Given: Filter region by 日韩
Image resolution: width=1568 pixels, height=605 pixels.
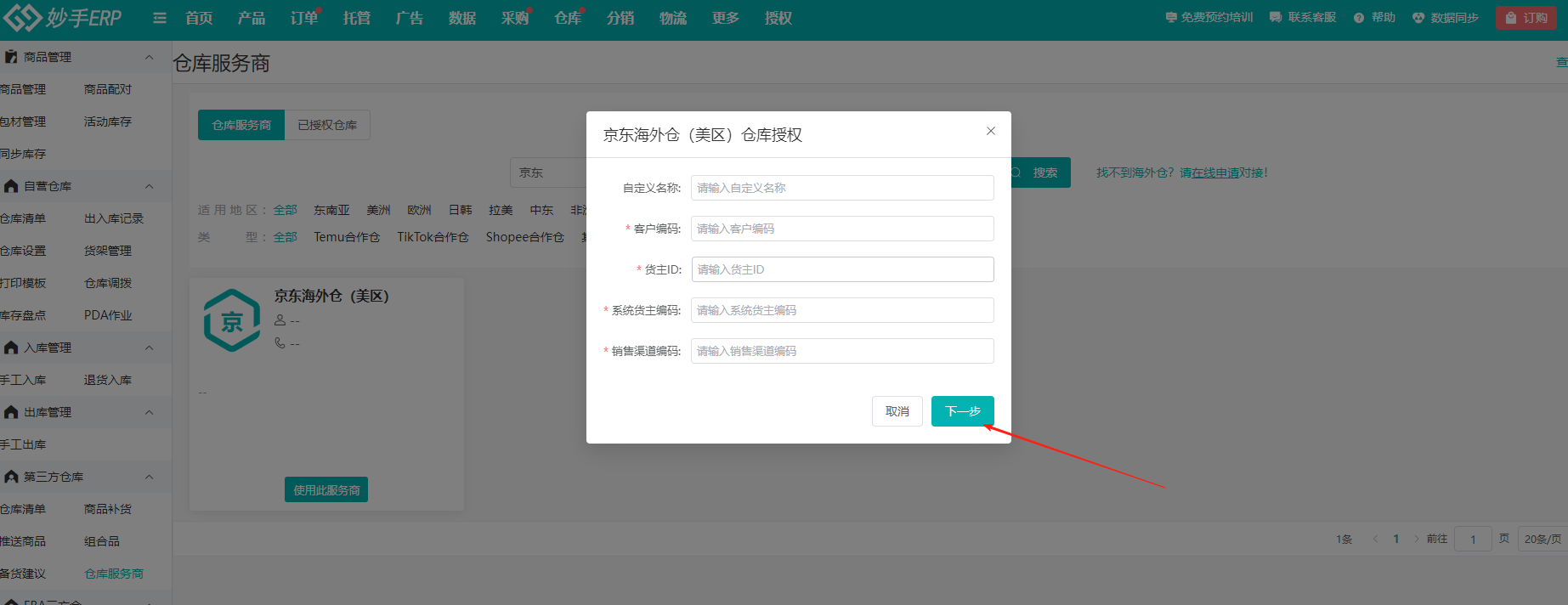Looking at the screenshot, I should coord(460,210).
